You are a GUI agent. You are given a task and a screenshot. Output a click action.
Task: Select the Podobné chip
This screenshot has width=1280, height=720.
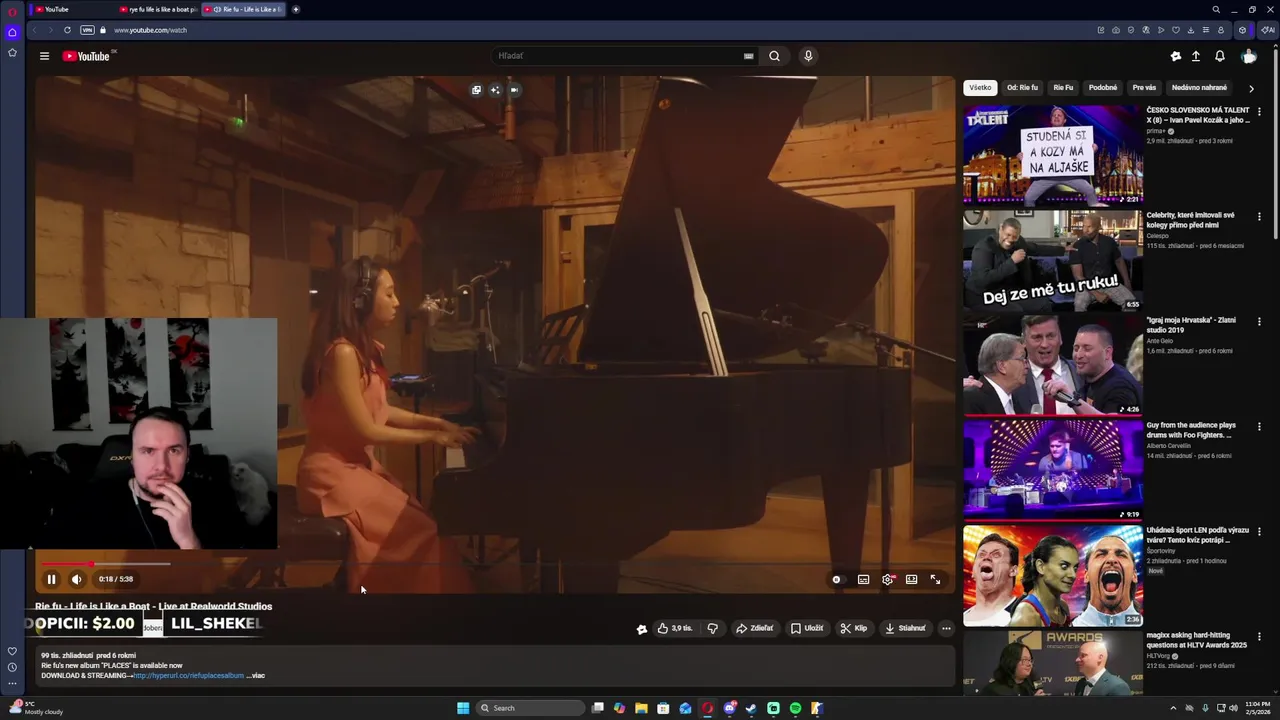click(1103, 88)
